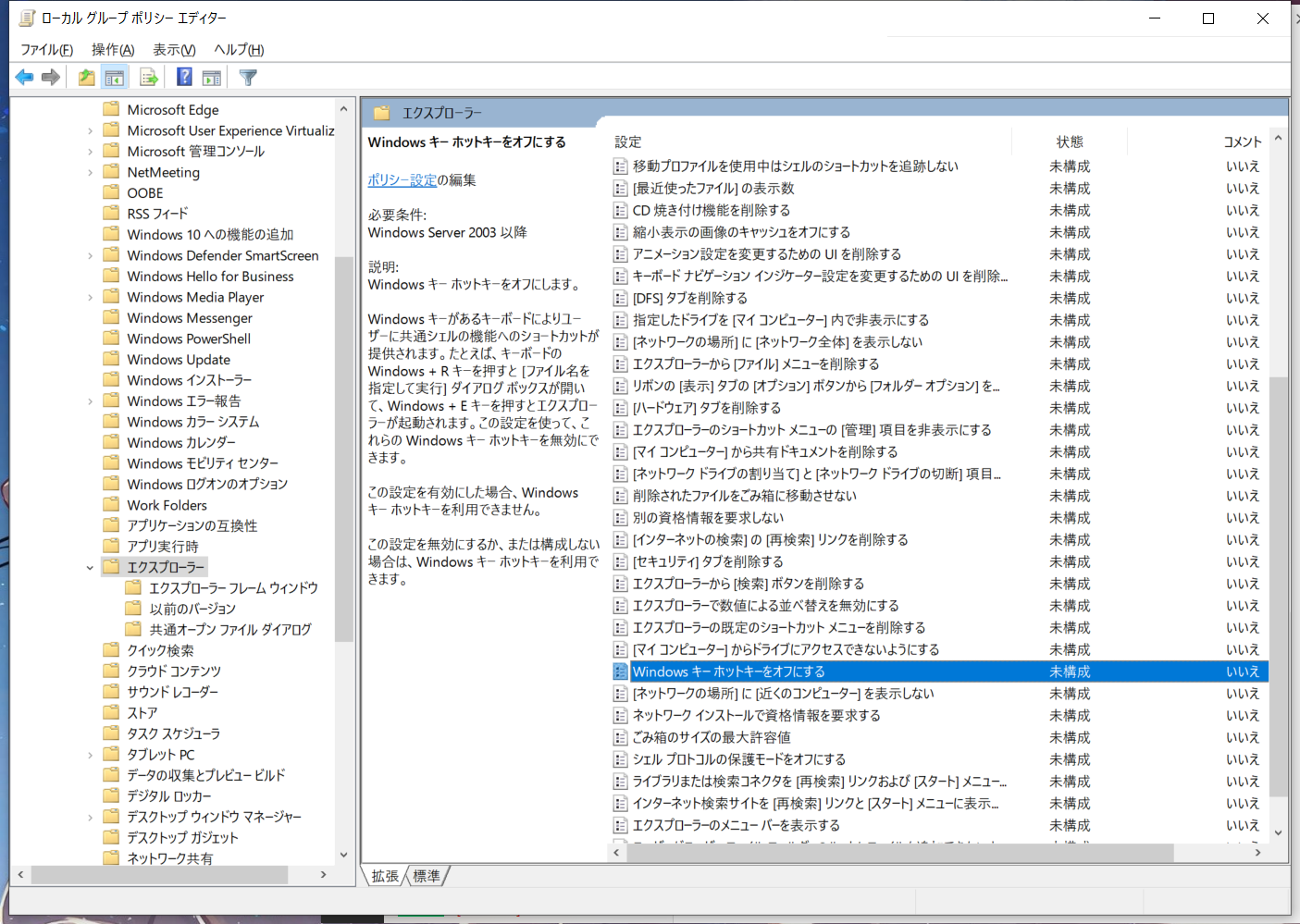
Task: Select 削除されたファイルをごみ箱に移動させない row
Action: (x=939, y=496)
